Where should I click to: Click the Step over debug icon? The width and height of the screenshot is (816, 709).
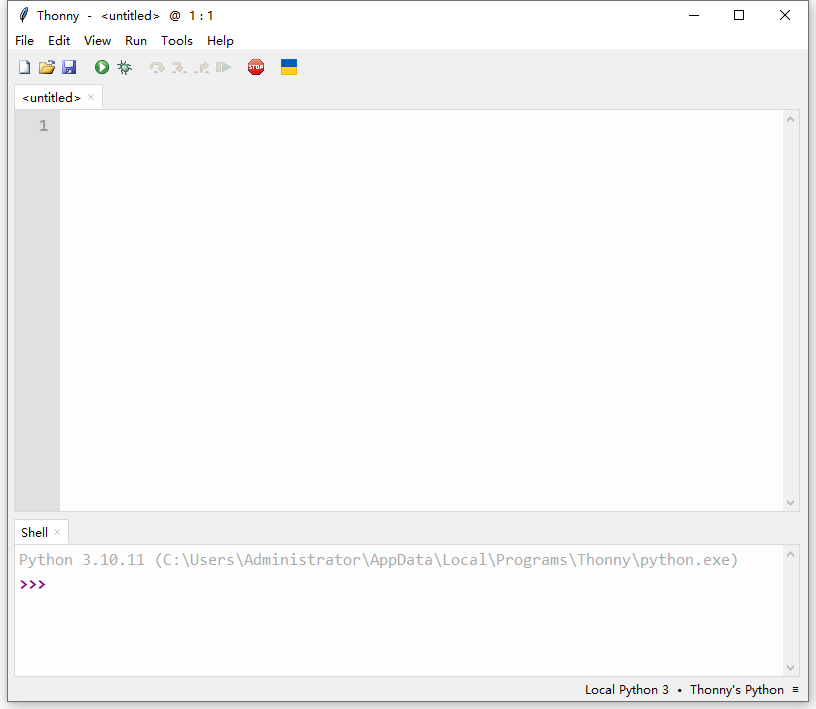(x=157, y=67)
